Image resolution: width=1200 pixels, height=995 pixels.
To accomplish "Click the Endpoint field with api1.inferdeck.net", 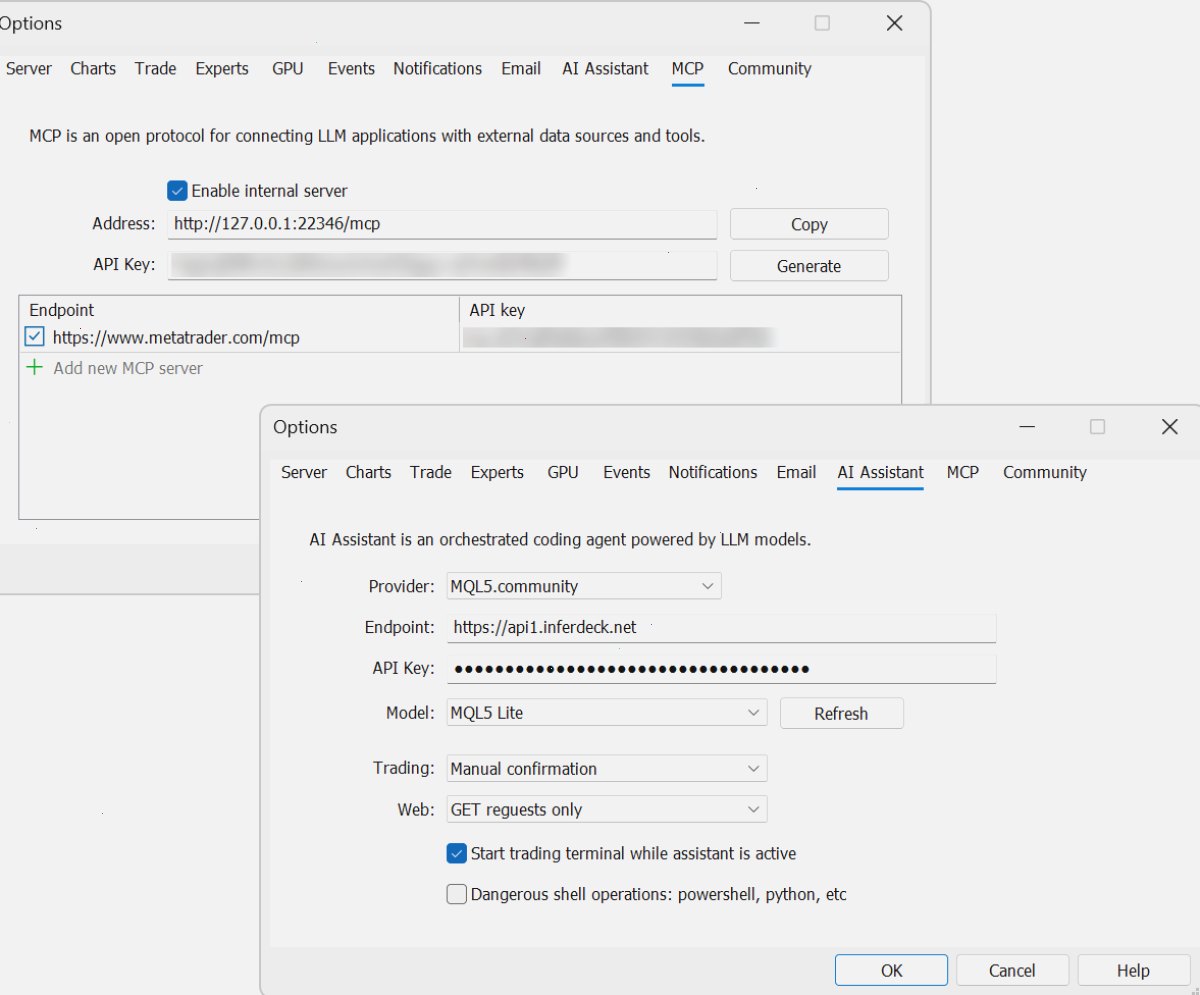I will (721, 628).
